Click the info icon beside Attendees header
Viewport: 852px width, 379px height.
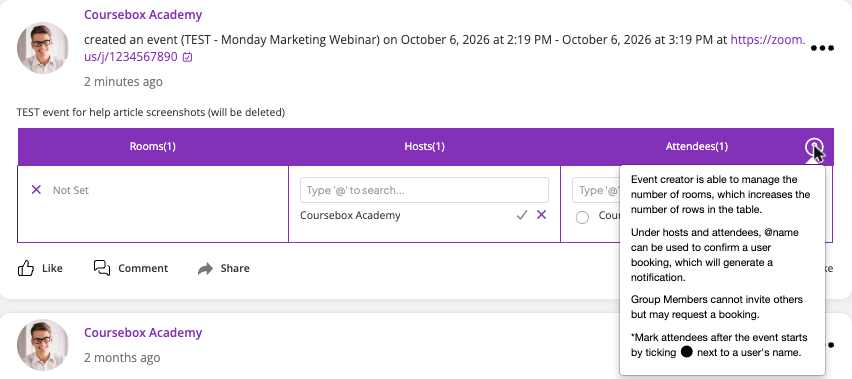tap(814, 147)
